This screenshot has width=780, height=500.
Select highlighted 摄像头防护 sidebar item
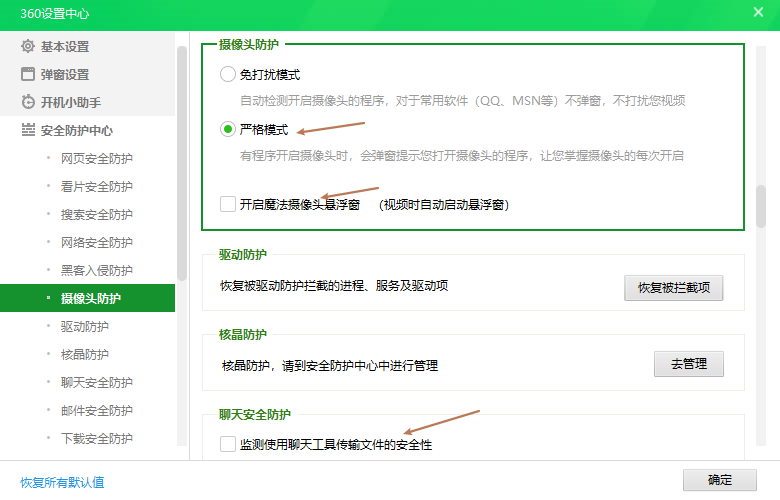tap(88, 298)
